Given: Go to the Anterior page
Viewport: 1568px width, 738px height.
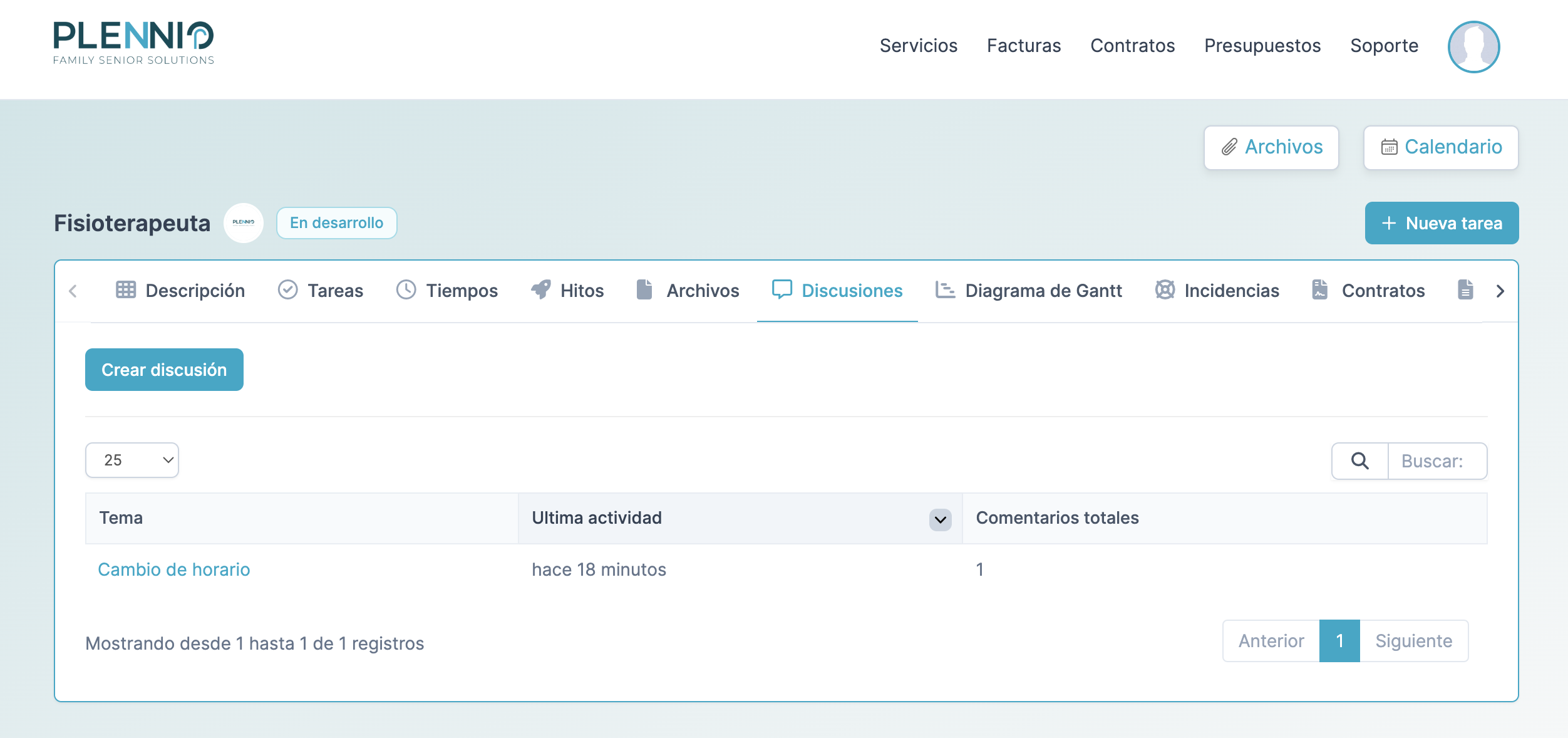Looking at the screenshot, I should click(x=1271, y=641).
